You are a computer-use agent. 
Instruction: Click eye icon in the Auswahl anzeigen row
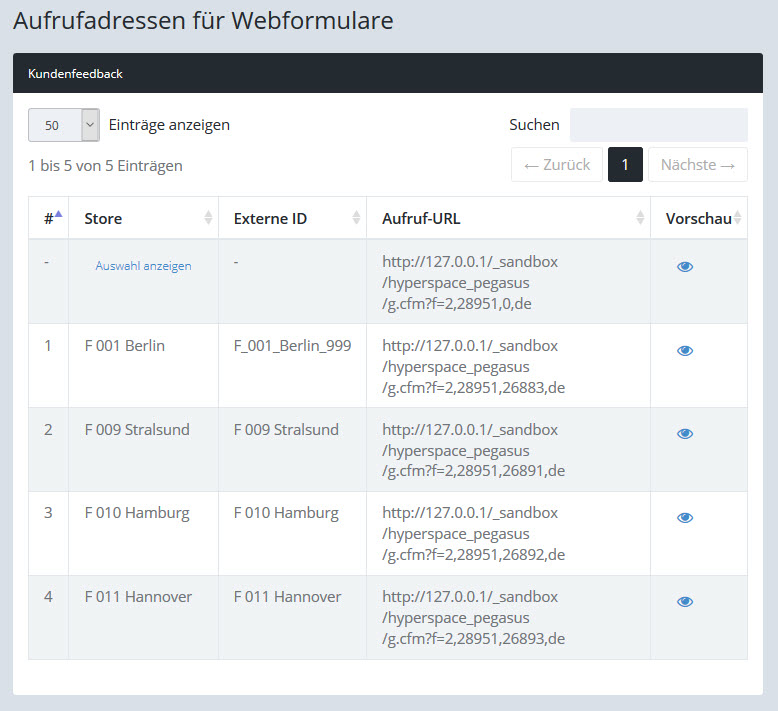[x=685, y=267]
